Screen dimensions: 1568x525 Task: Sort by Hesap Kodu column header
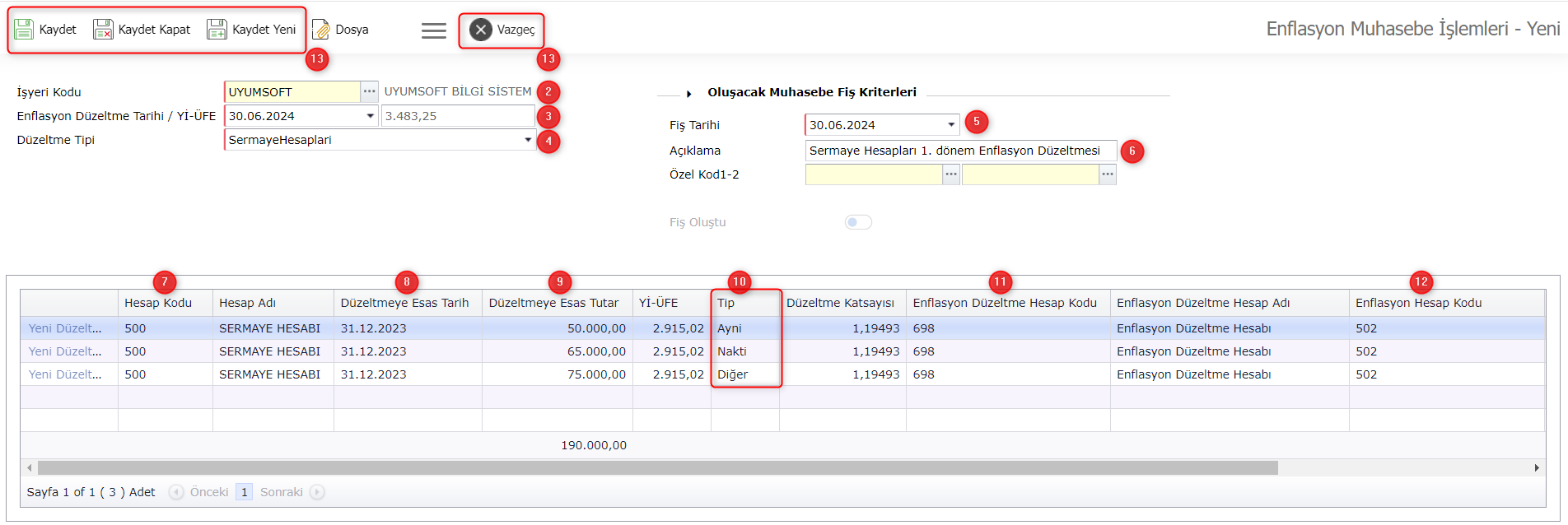click(x=166, y=303)
